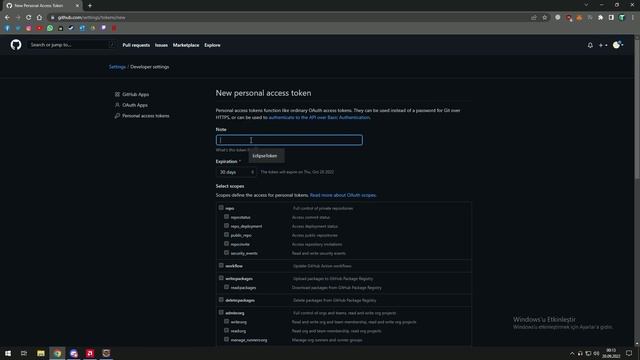
Task: Check the admin:org scope checkbox
Action: click(221, 312)
